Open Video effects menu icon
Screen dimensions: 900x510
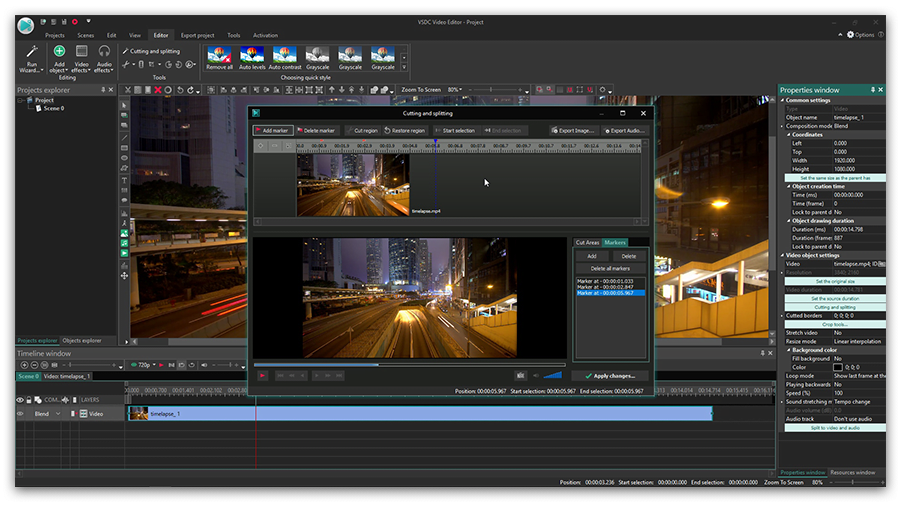(82, 51)
